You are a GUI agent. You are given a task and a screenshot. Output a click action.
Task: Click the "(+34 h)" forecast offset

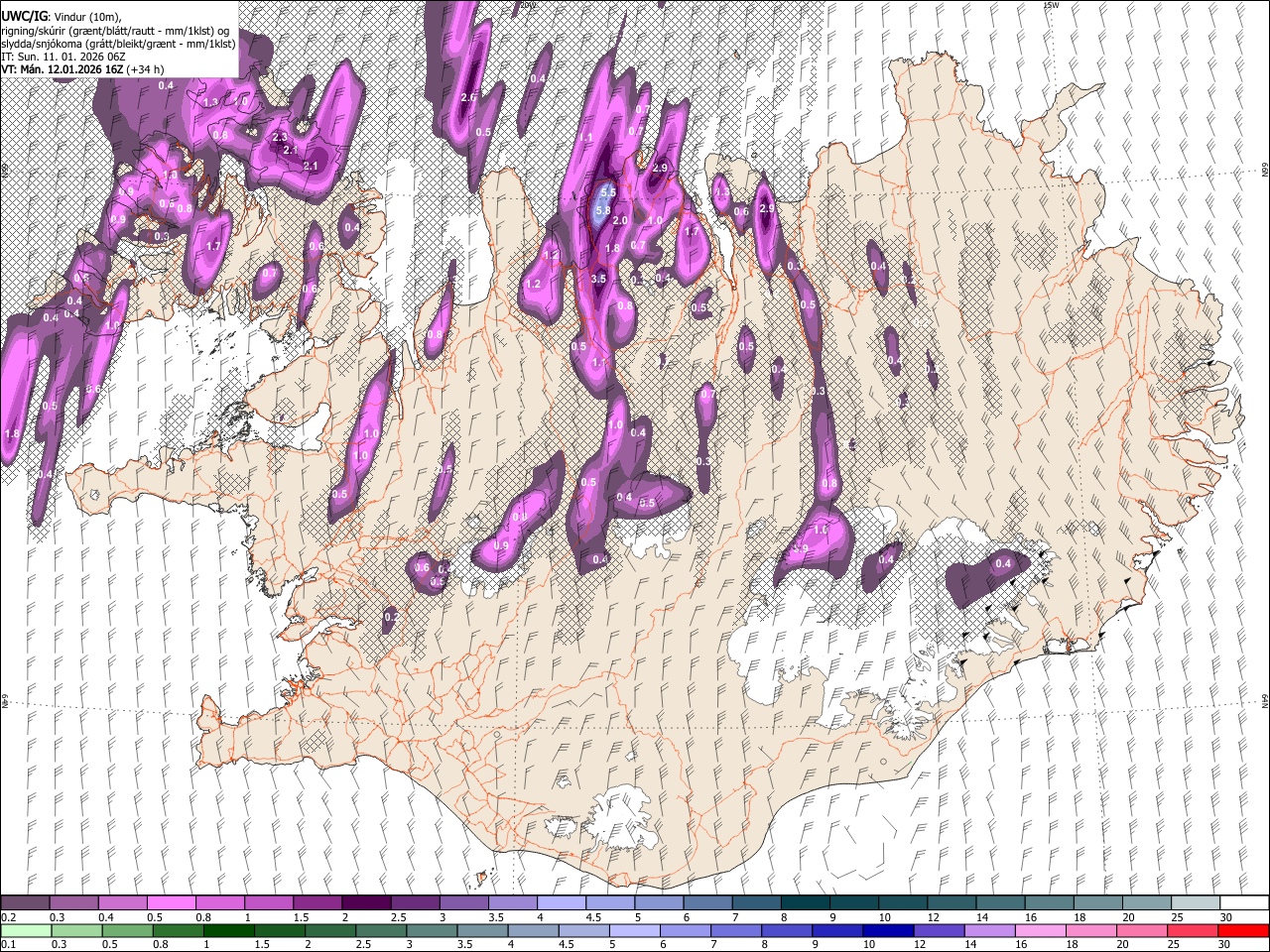pos(145,69)
